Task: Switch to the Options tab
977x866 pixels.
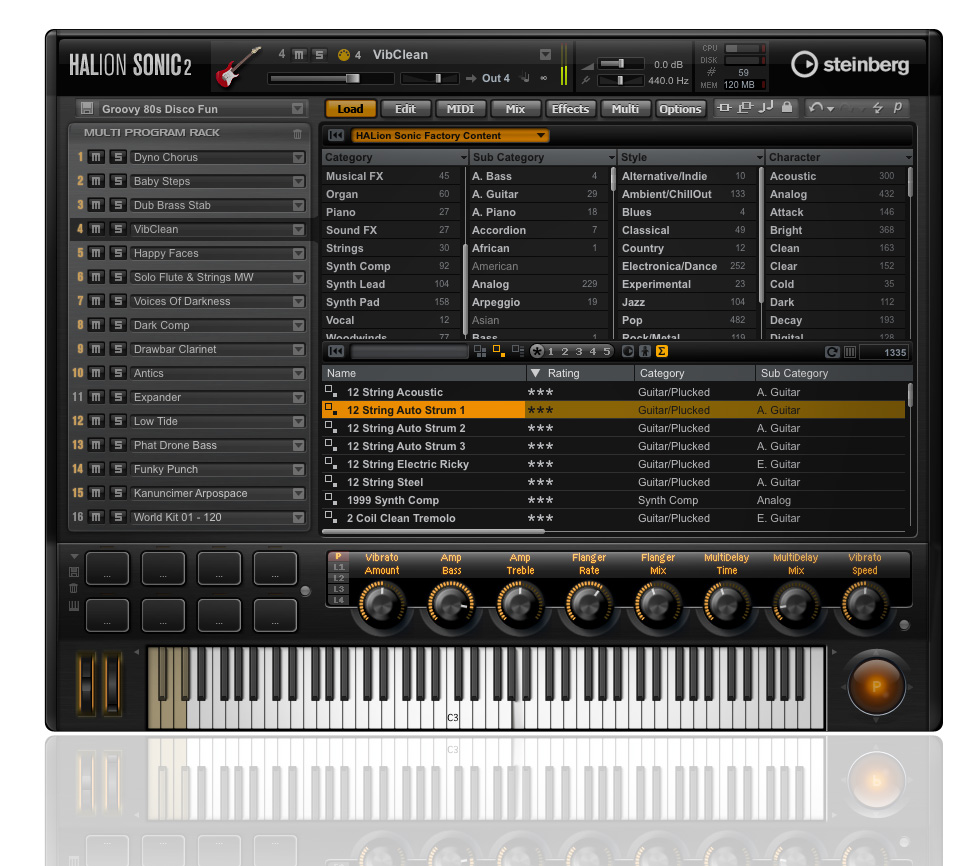Action: click(x=680, y=109)
